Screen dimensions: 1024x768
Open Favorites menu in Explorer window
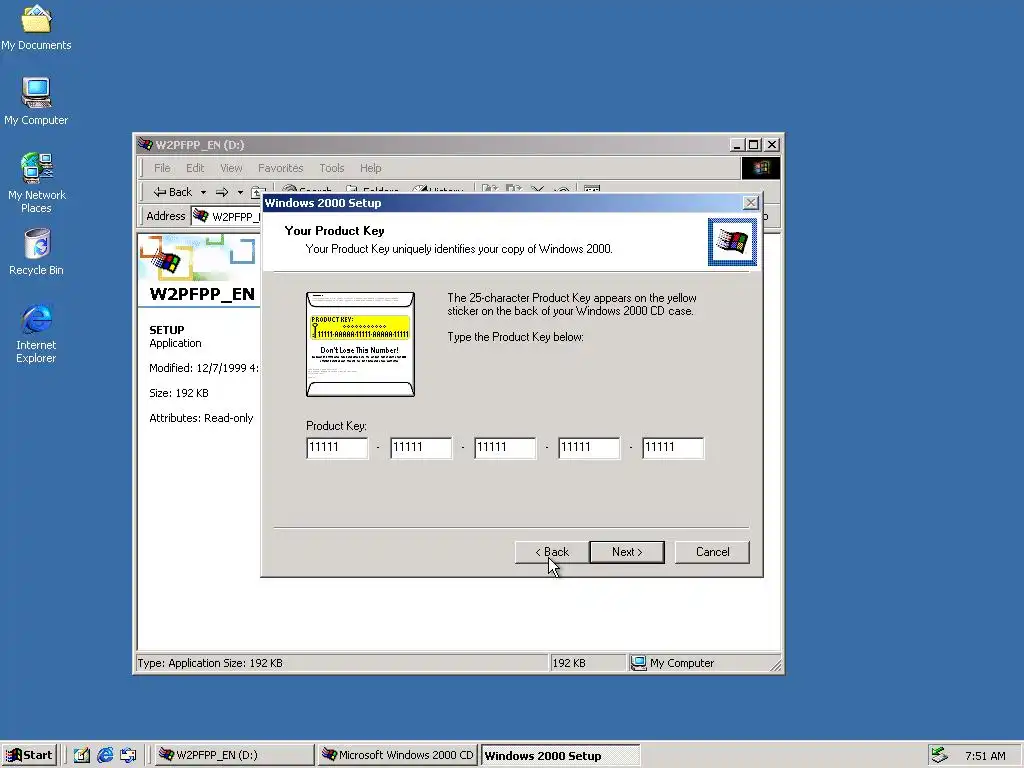tap(280, 168)
